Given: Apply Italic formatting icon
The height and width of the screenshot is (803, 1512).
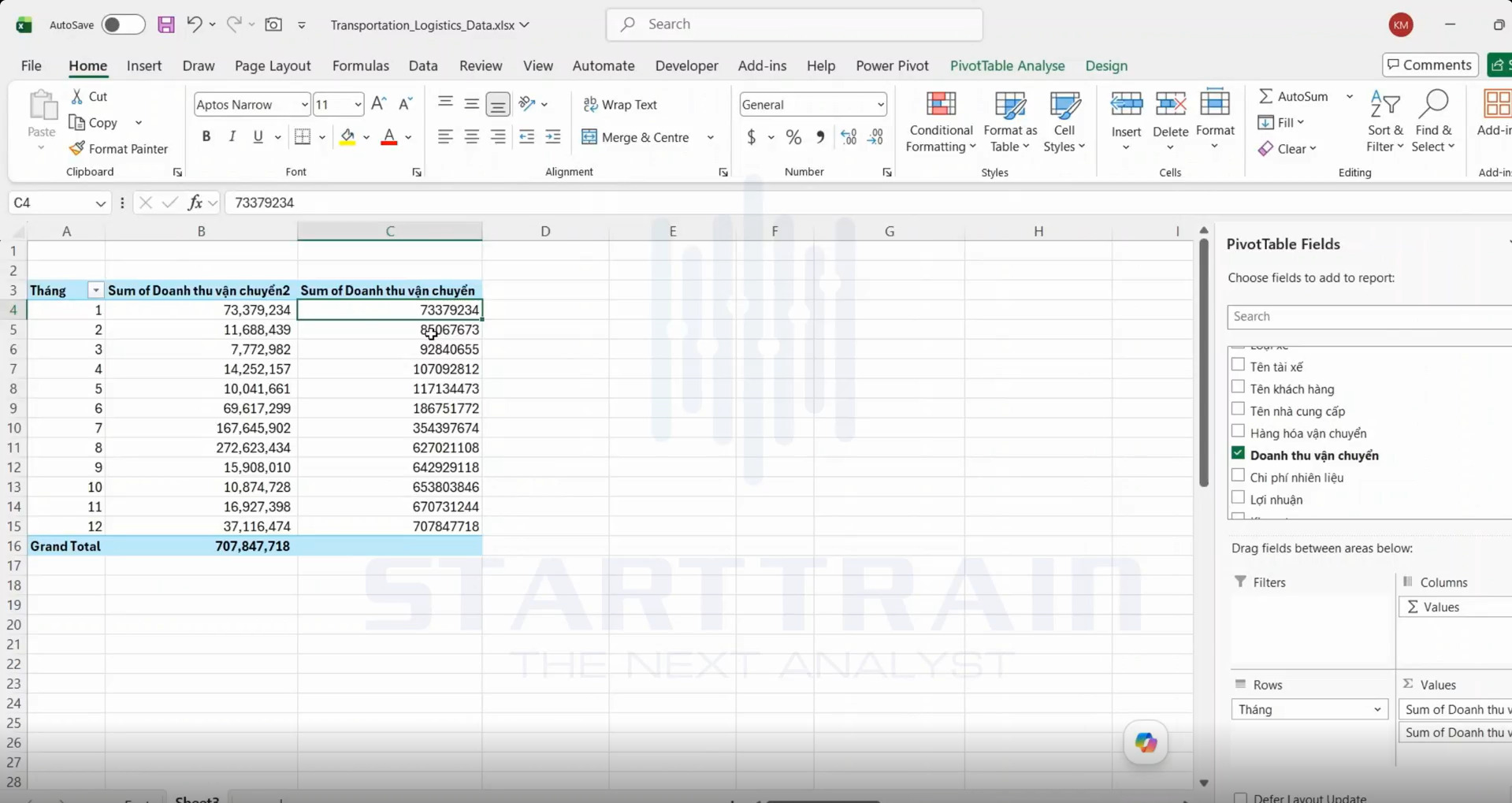Looking at the screenshot, I should pos(232,137).
